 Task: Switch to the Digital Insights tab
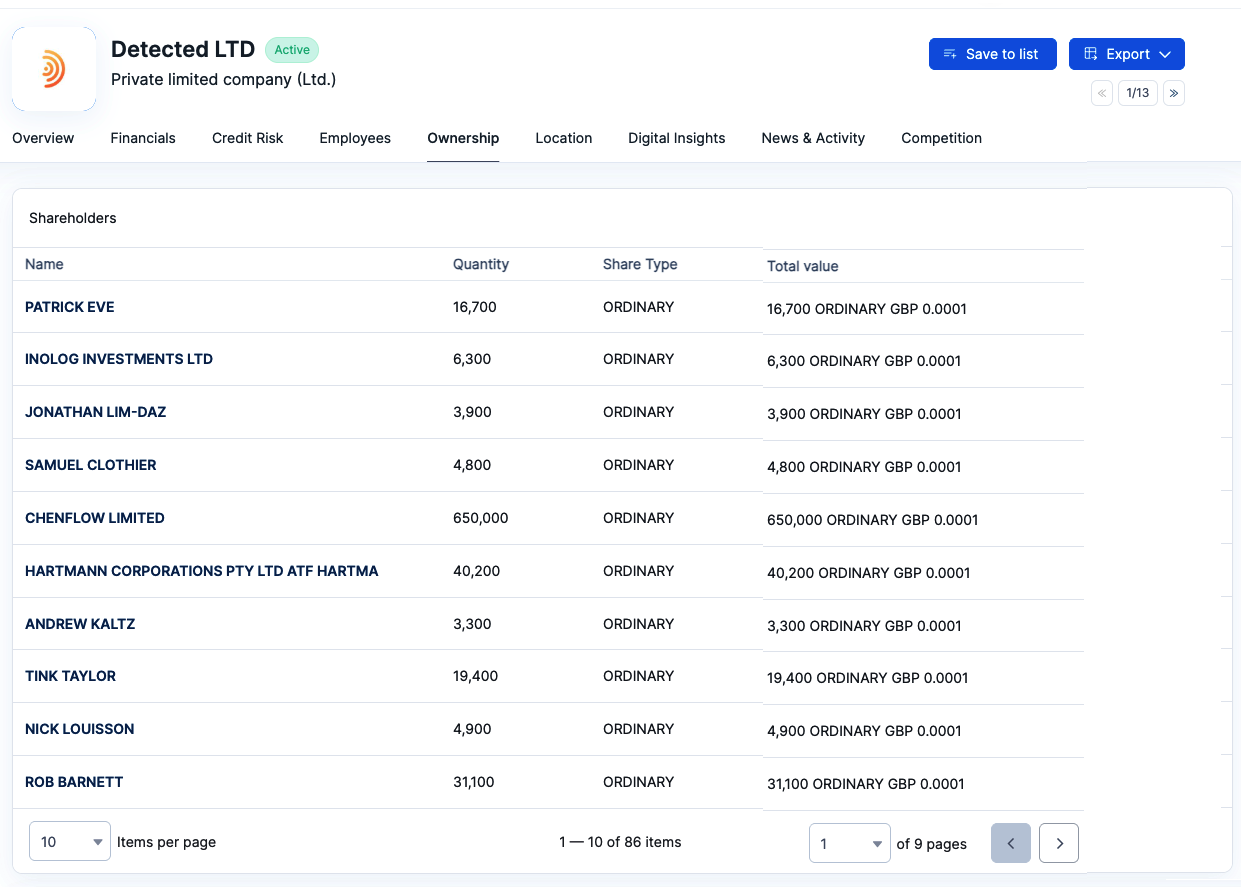(x=676, y=138)
